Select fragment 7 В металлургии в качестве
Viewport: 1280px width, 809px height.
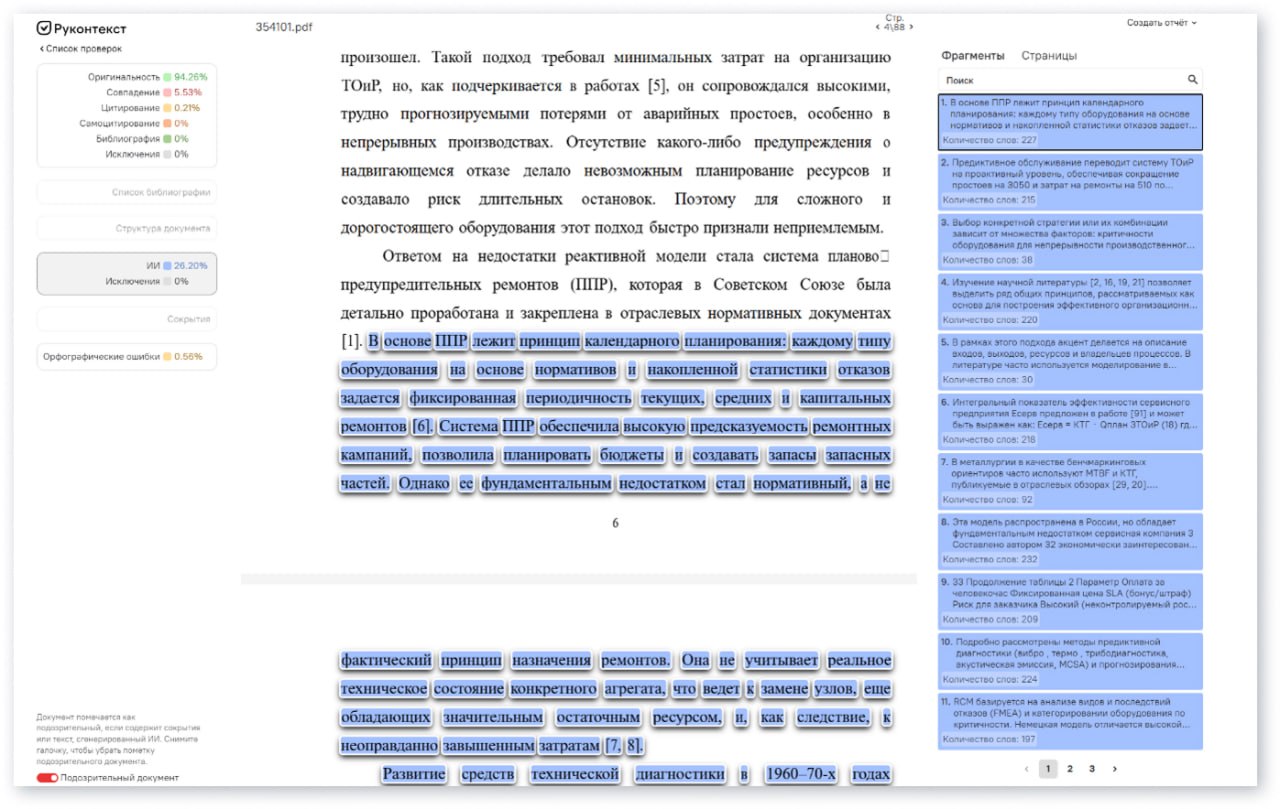pos(1070,481)
